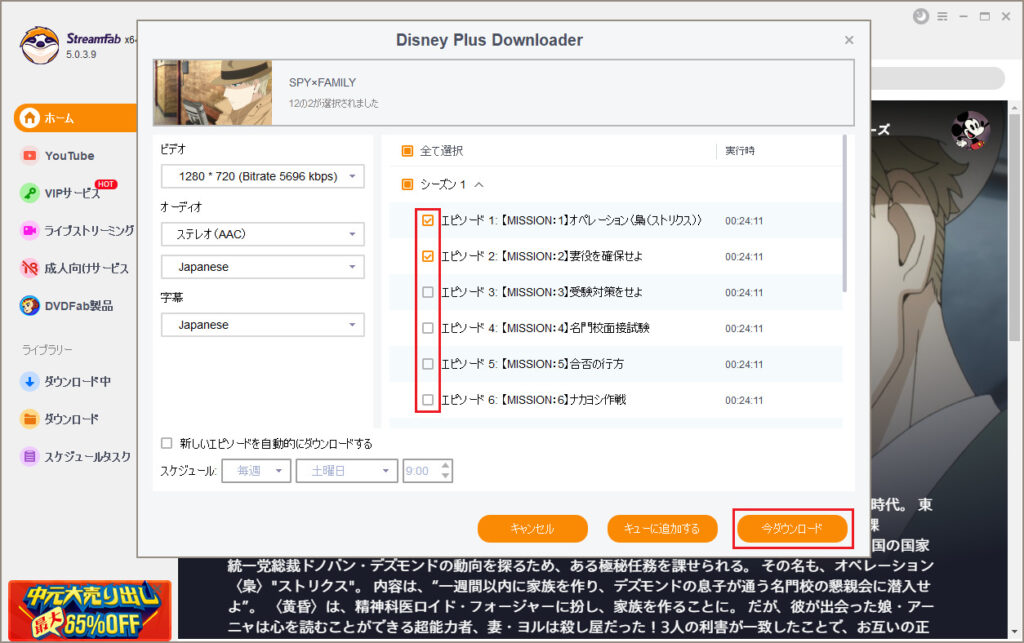Check エピソード 3 checkbox
Screen dimensions: 1024x643
click(428, 292)
